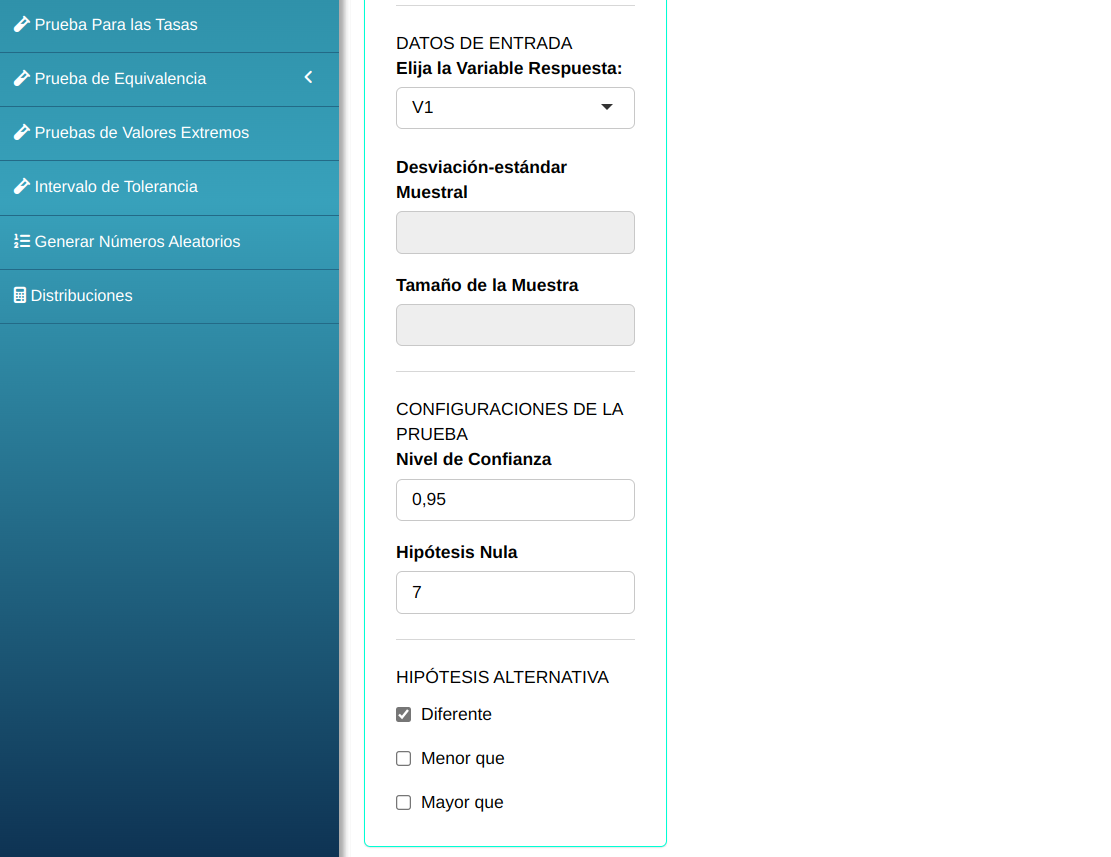The width and height of the screenshot is (1111, 857).
Task: Click the test-tube icon beside Prueba de Equivalencia
Action: (21, 78)
